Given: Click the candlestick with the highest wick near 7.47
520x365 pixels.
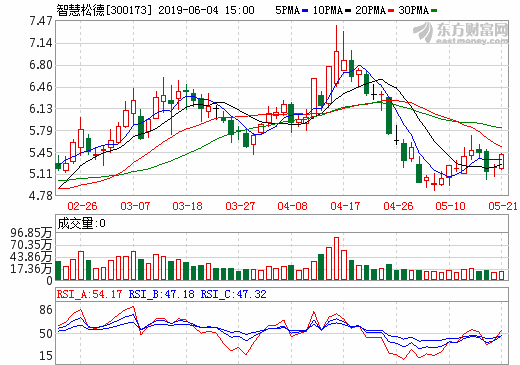Looking at the screenshot, I should point(336,56).
